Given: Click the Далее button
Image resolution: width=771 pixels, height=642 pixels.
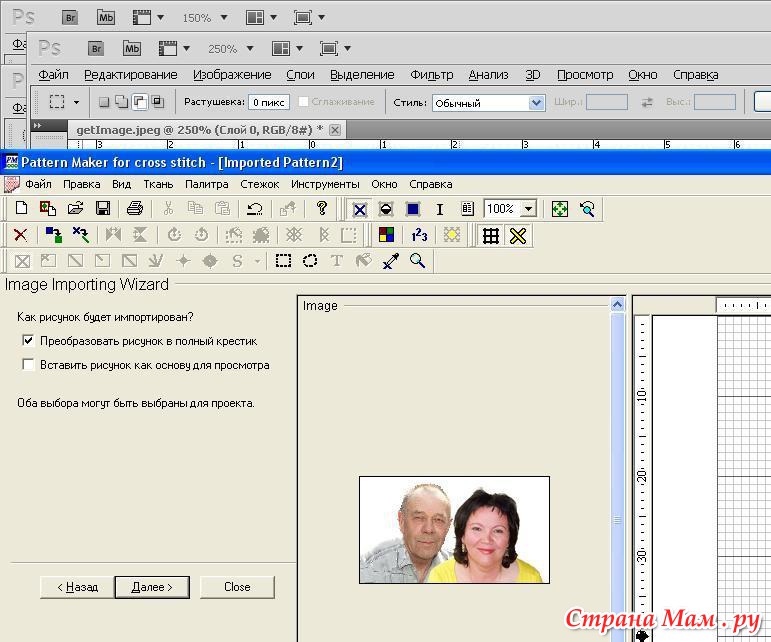Looking at the screenshot, I should pyautogui.click(x=152, y=587).
